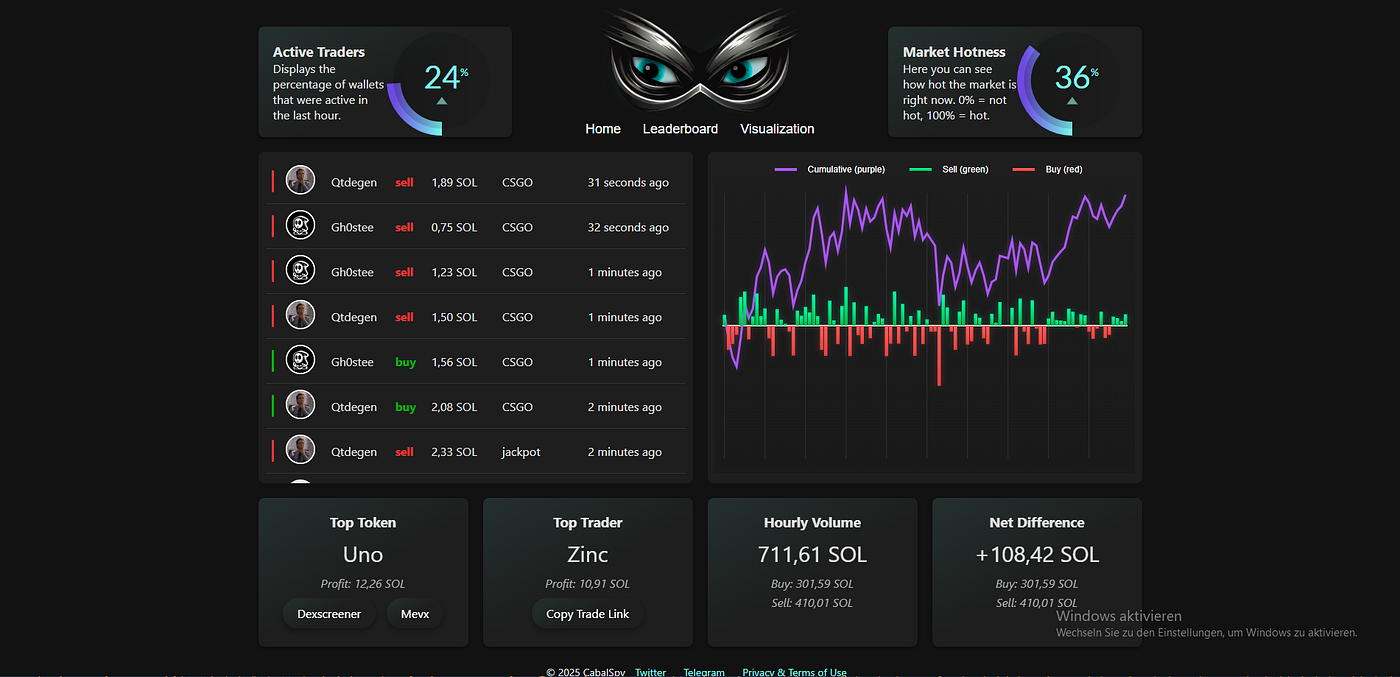Click the Active Traders 24% gauge
The image size is (1400, 677).
(x=440, y=83)
